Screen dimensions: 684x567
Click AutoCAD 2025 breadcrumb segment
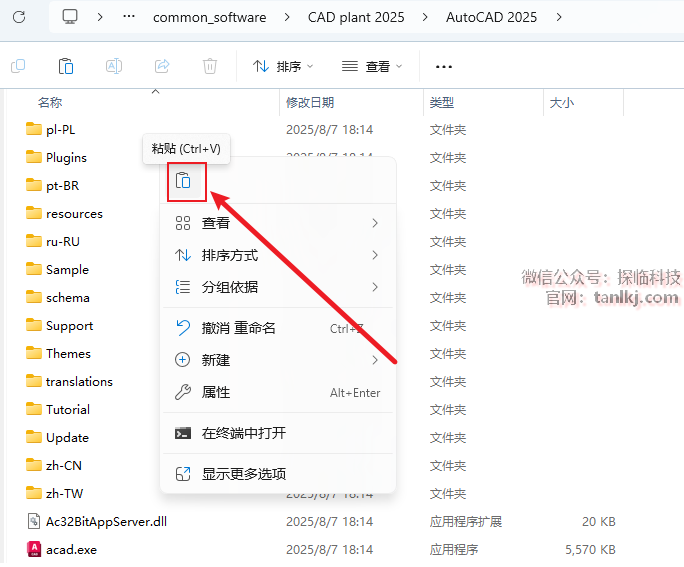(x=491, y=17)
